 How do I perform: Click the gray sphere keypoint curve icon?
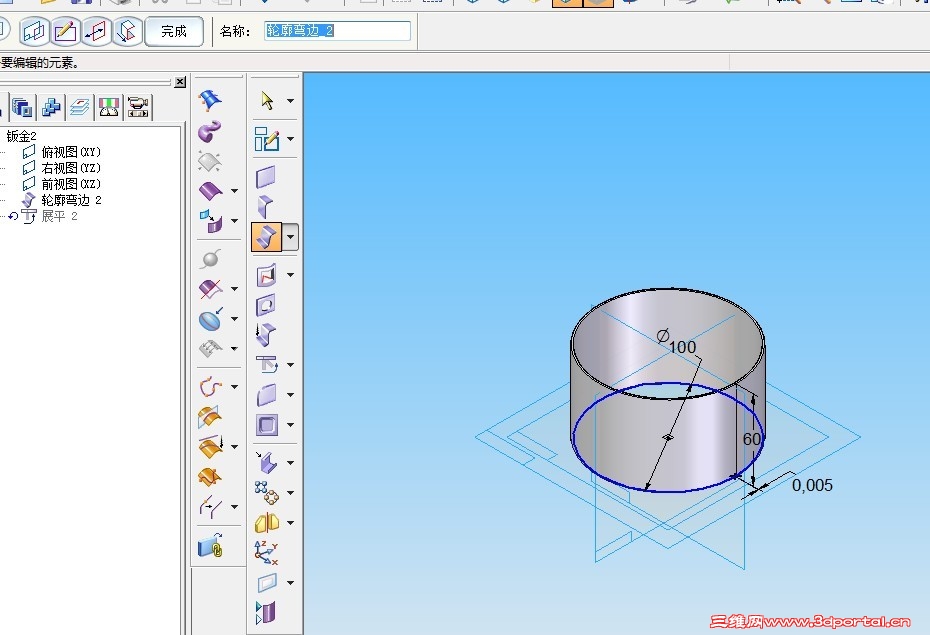pos(210,259)
